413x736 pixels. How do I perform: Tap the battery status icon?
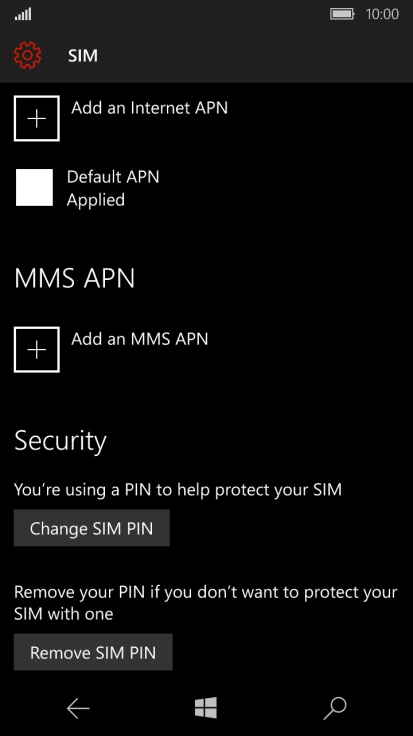pyautogui.click(x=342, y=14)
